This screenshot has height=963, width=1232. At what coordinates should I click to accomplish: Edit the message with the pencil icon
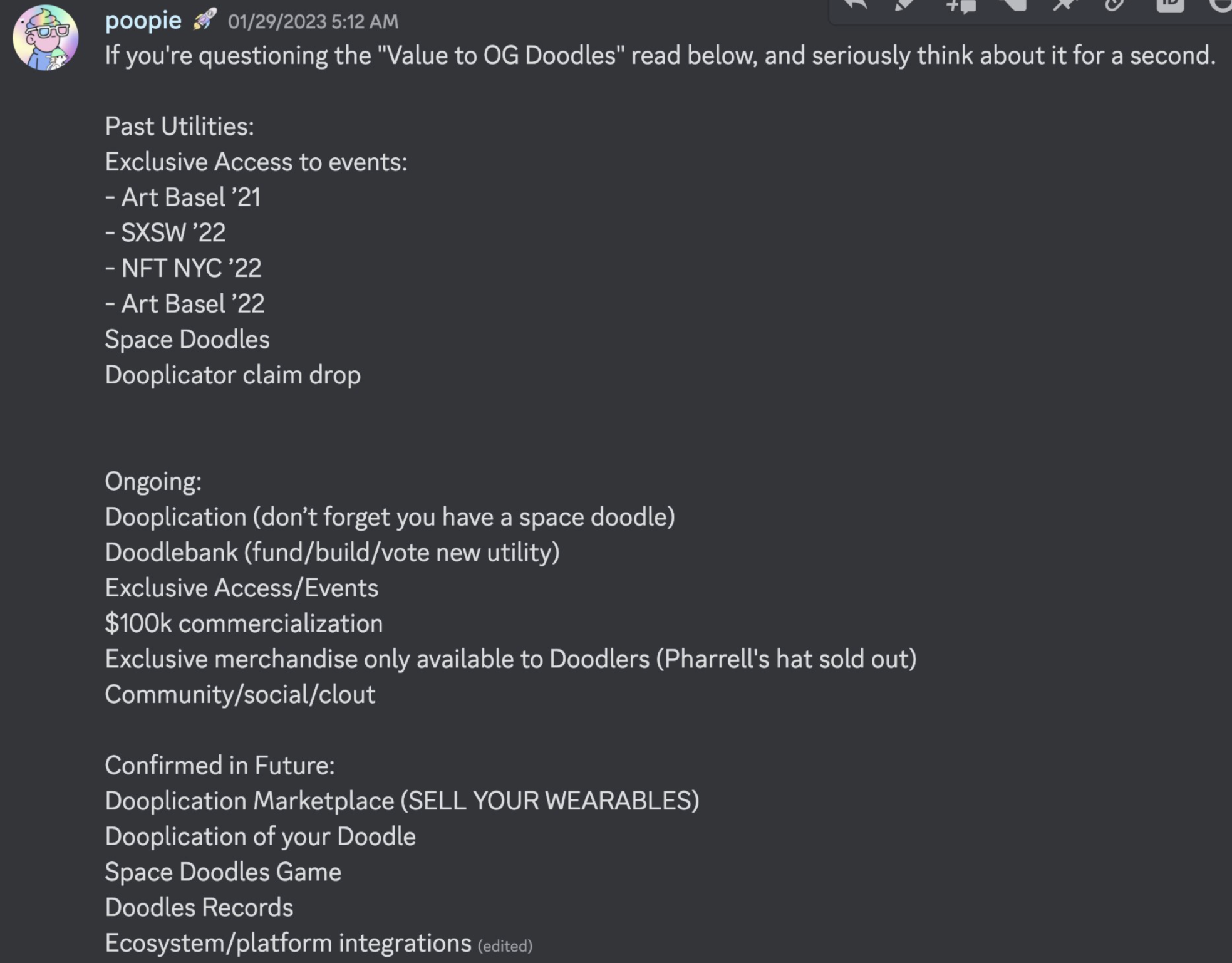[904, 6]
